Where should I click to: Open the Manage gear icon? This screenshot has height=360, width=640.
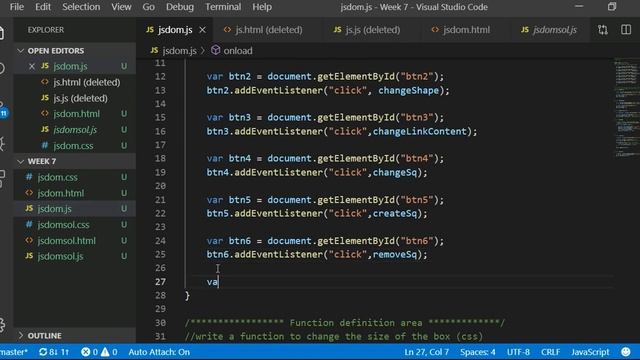pos(2,324)
